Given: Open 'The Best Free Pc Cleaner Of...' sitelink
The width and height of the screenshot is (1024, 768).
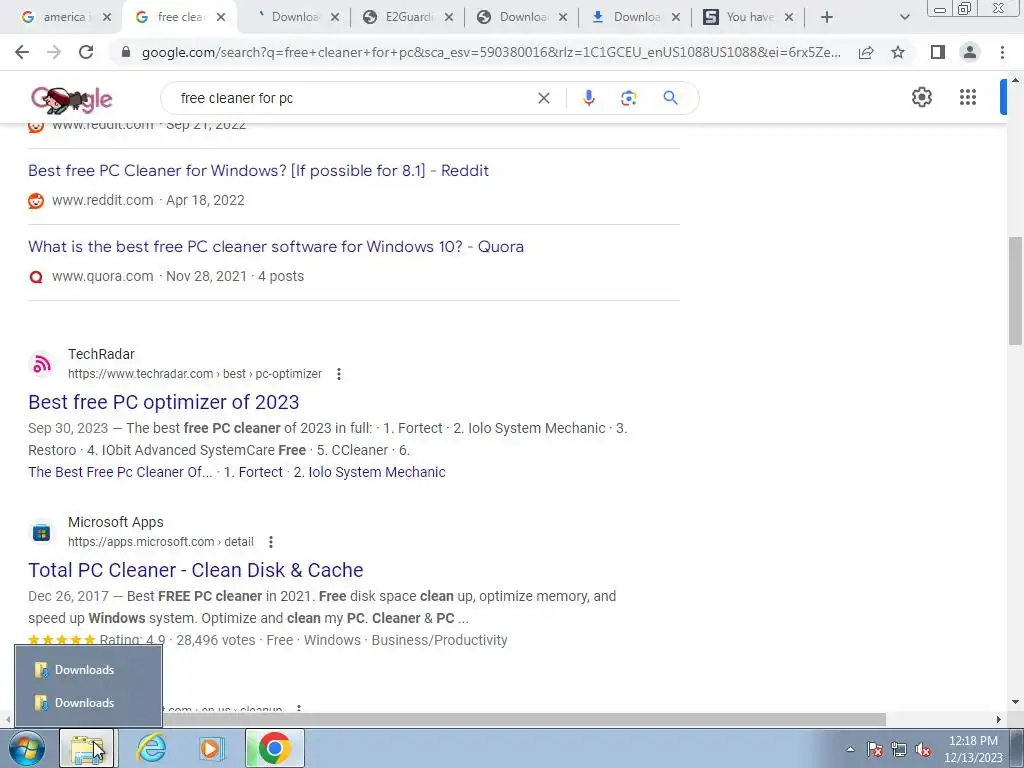Looking at the screenshot, I should pos(120,472).
